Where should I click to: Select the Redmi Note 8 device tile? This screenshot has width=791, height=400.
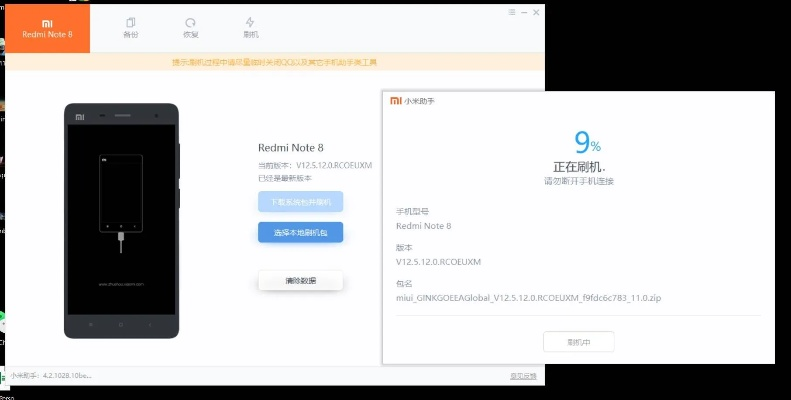(47, 28)
